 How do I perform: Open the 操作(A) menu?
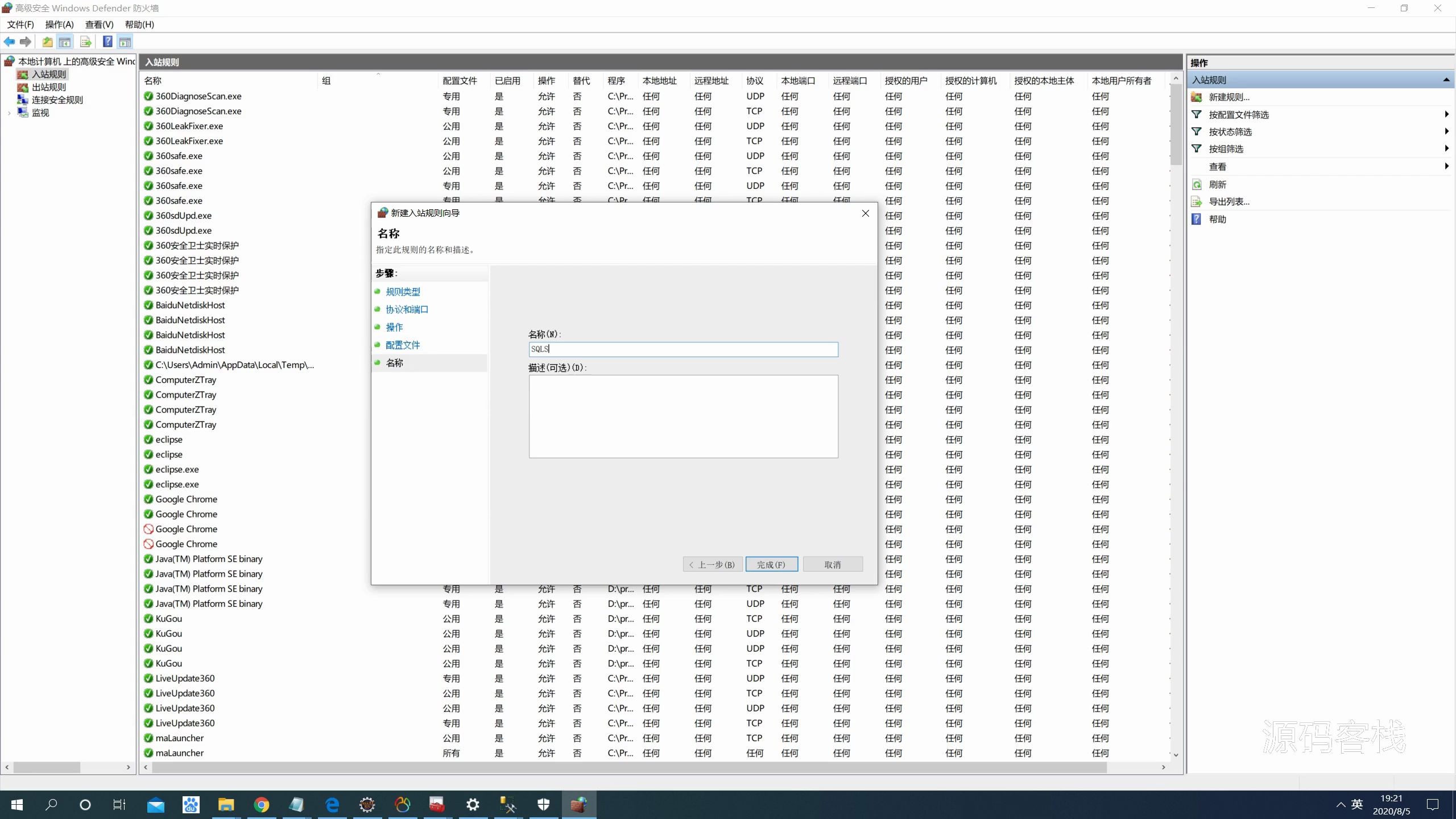[x=60, y=24]
